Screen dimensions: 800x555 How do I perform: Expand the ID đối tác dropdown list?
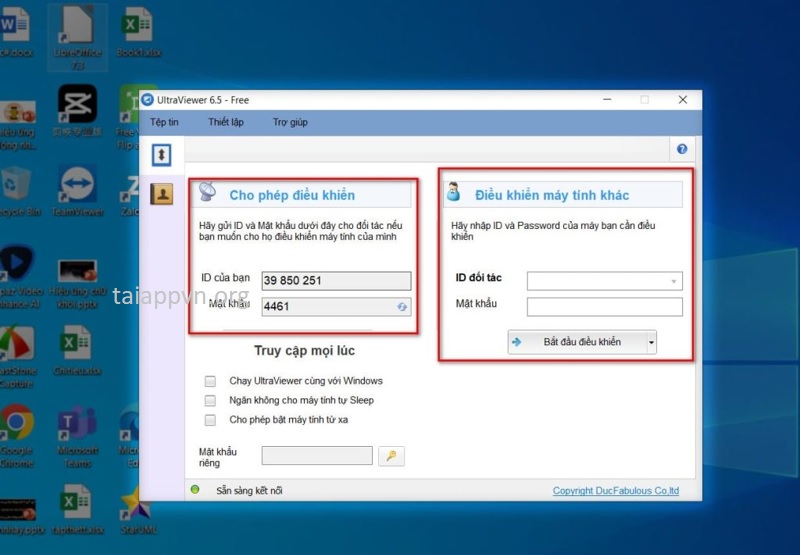click(x=674, y=282)
